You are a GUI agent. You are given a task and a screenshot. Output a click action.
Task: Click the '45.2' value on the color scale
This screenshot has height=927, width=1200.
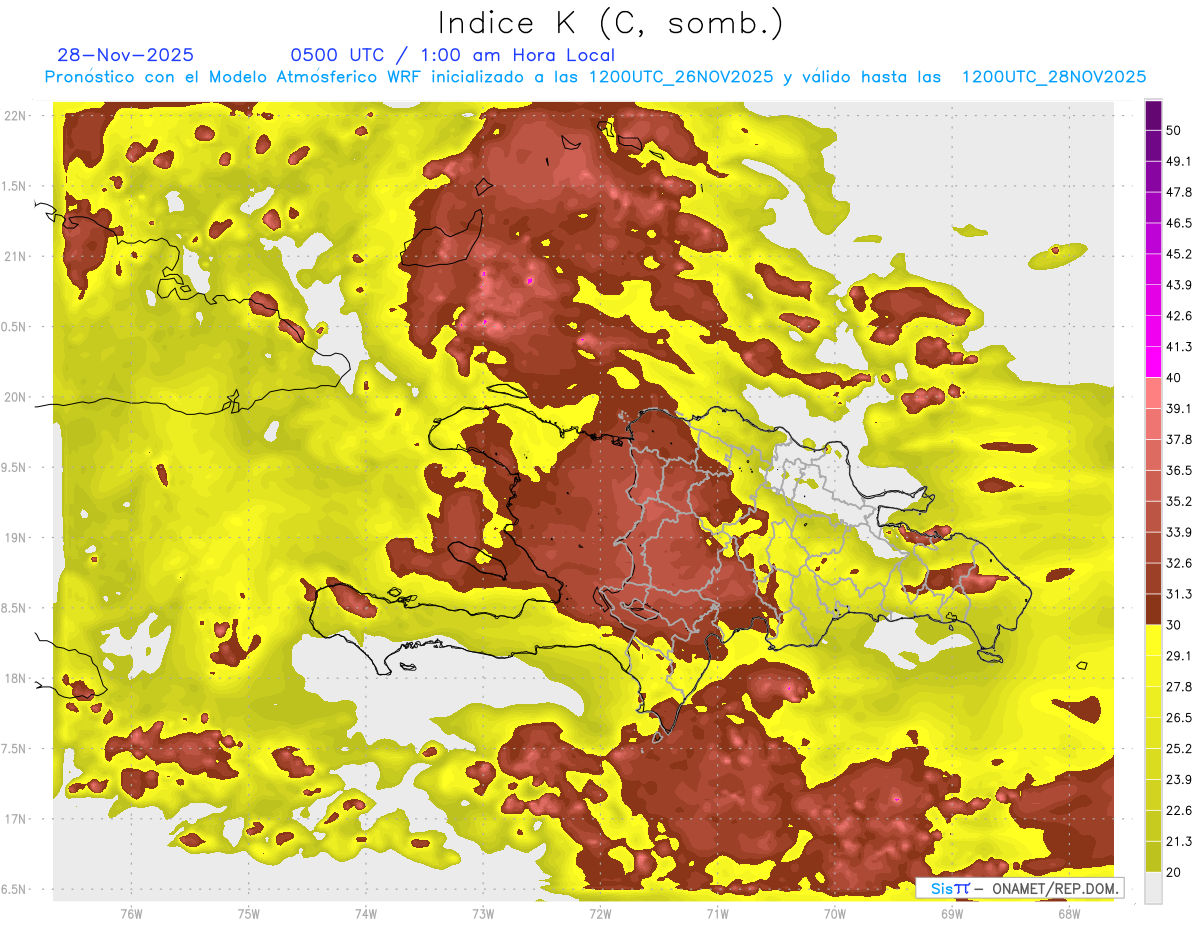(1180, 254)
